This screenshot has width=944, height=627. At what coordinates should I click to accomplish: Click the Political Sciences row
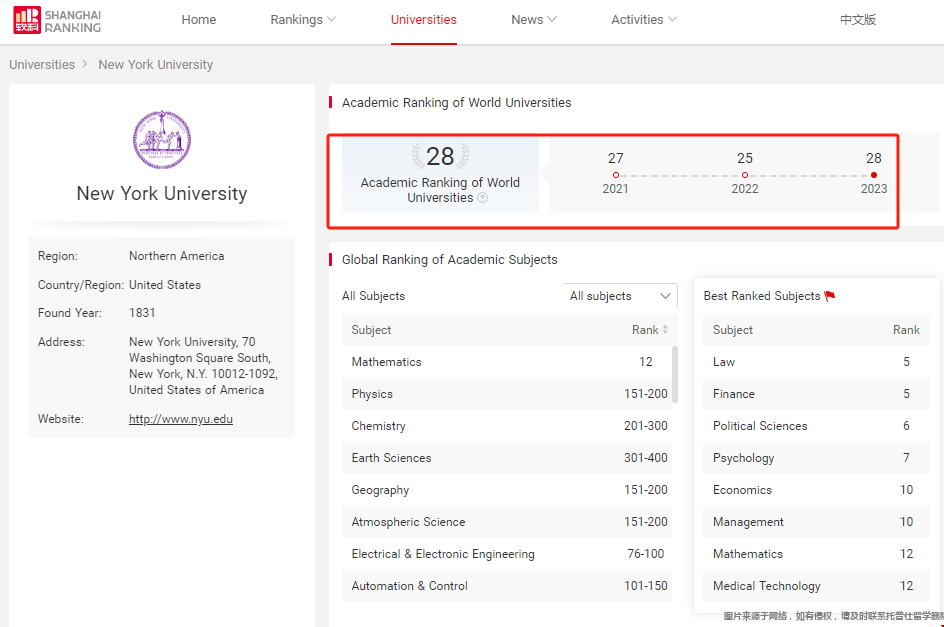[x=816, y=426]
